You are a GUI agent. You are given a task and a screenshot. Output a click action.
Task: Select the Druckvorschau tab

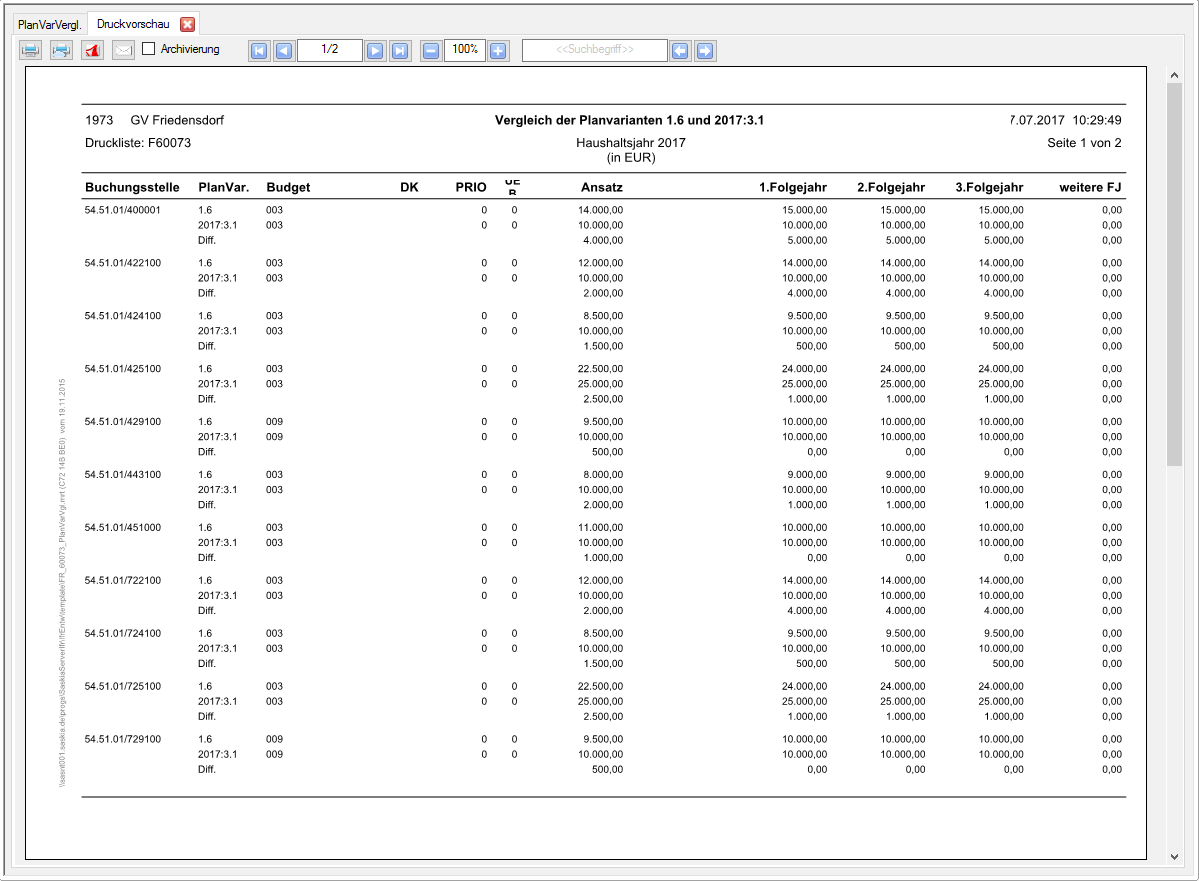pos(133,23)
